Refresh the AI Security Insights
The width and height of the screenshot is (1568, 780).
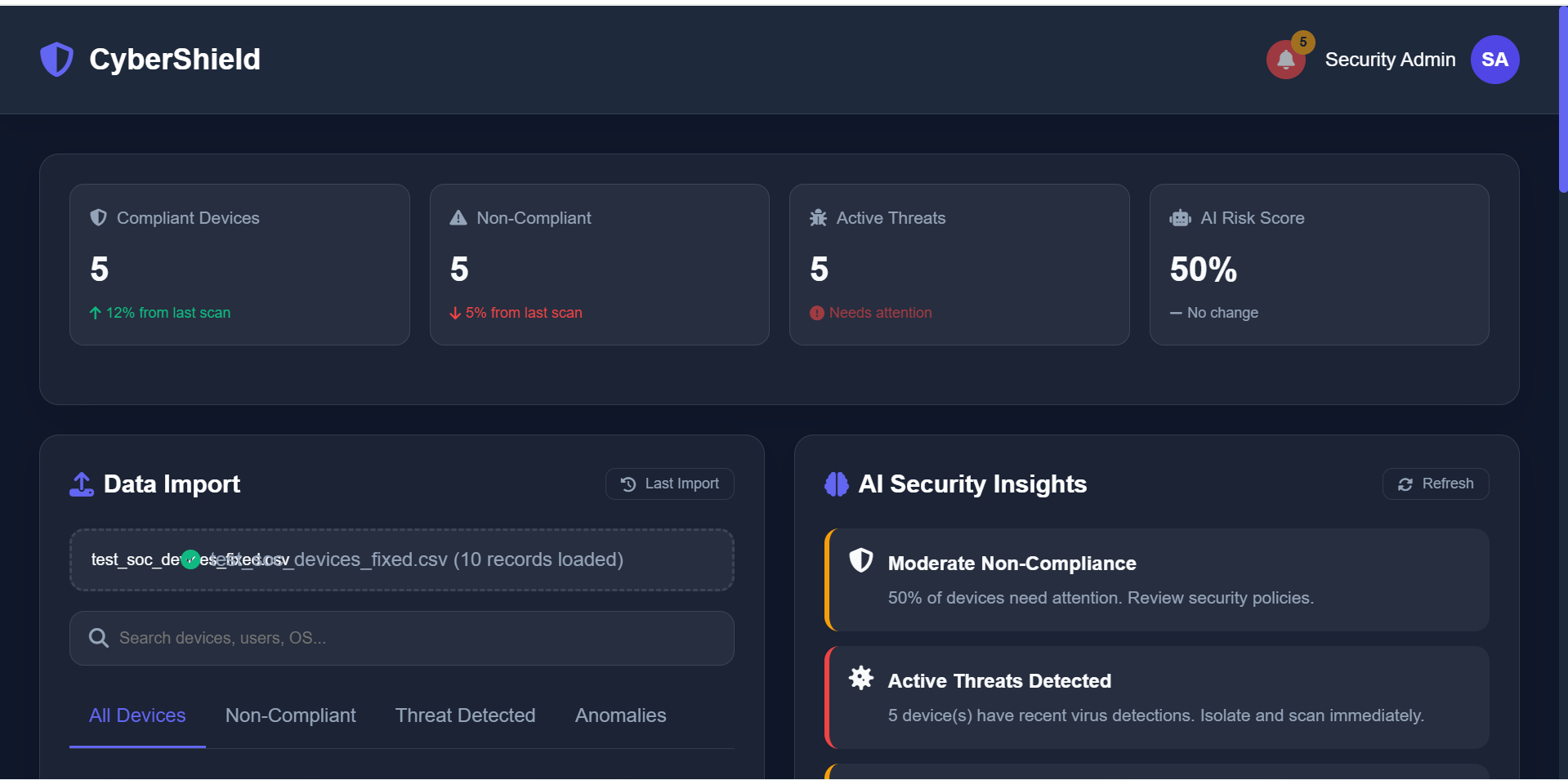[x=1435, y=484]
